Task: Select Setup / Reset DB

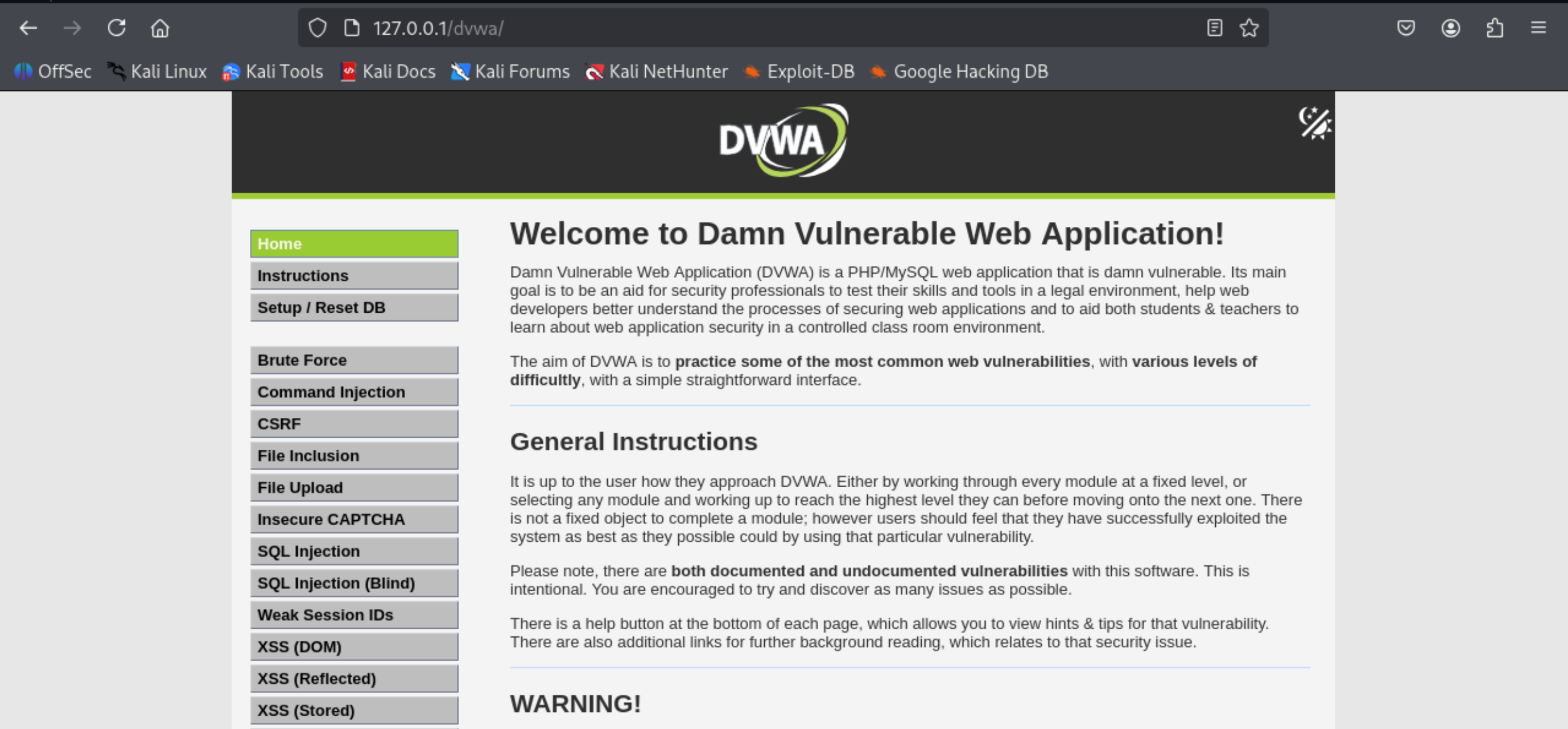Action: tap(354, 307)
